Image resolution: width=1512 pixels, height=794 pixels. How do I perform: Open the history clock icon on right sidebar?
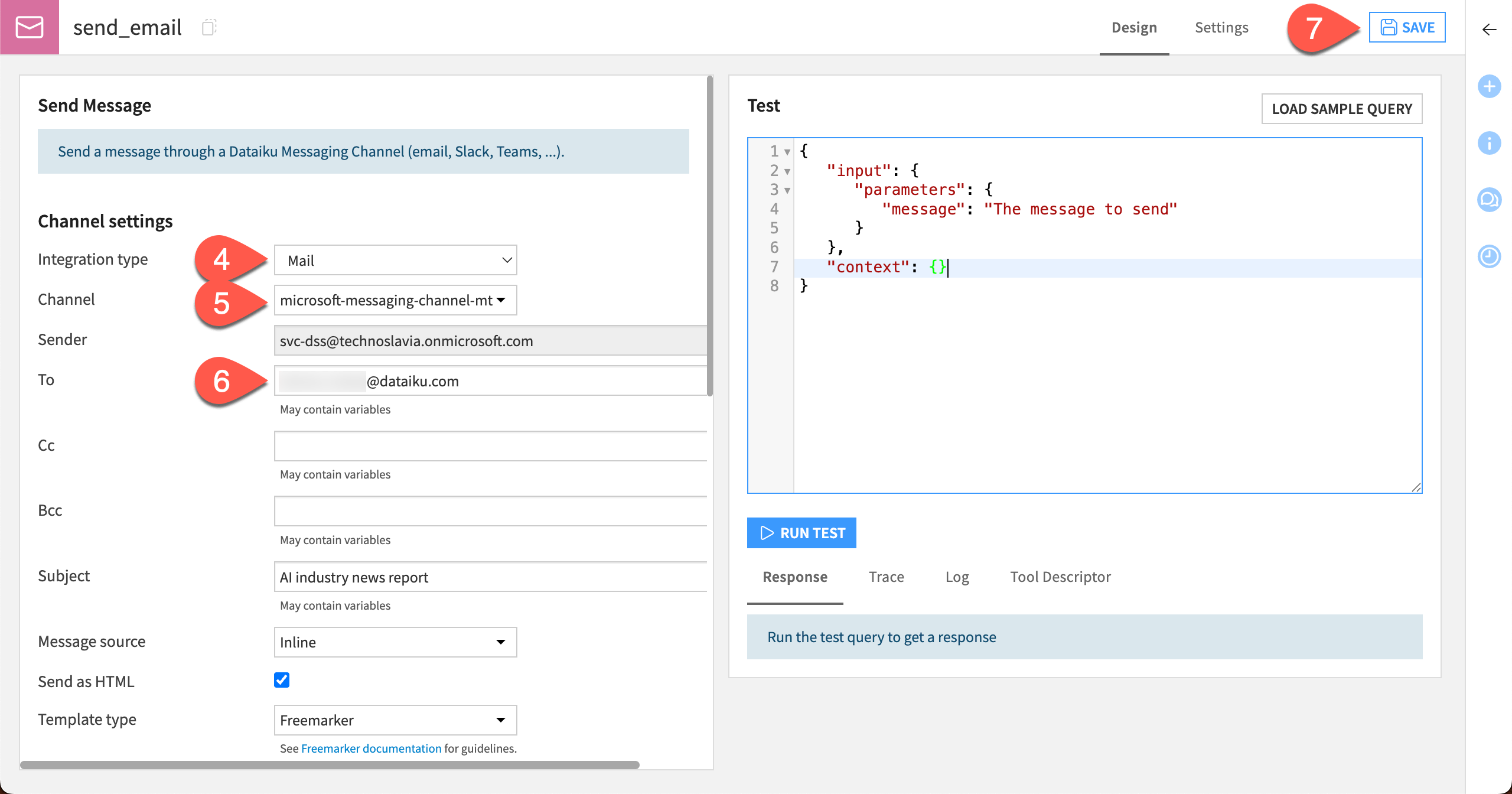(x=1489, y=256)
